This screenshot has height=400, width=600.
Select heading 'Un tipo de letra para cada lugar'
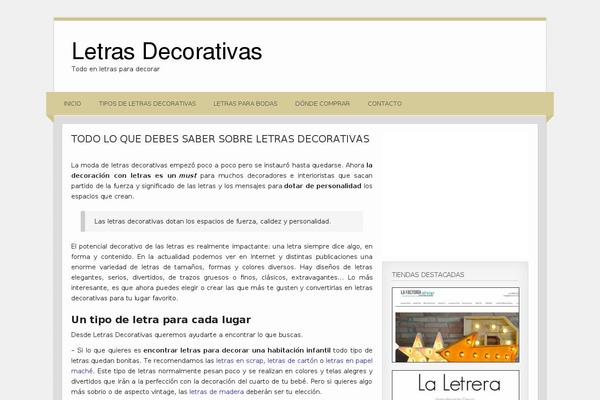click(x=161, y=320)
